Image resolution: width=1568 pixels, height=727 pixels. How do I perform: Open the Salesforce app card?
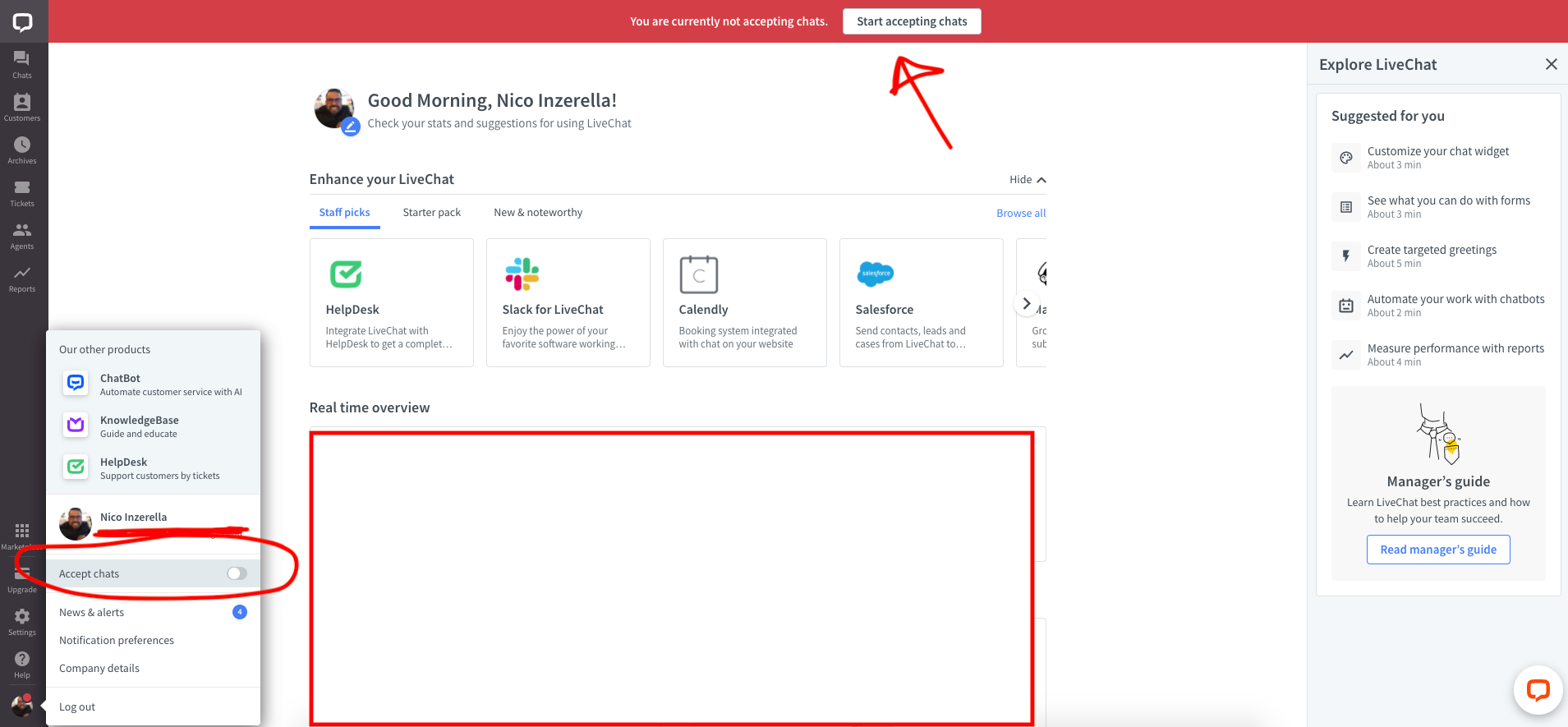click(922, 302)
